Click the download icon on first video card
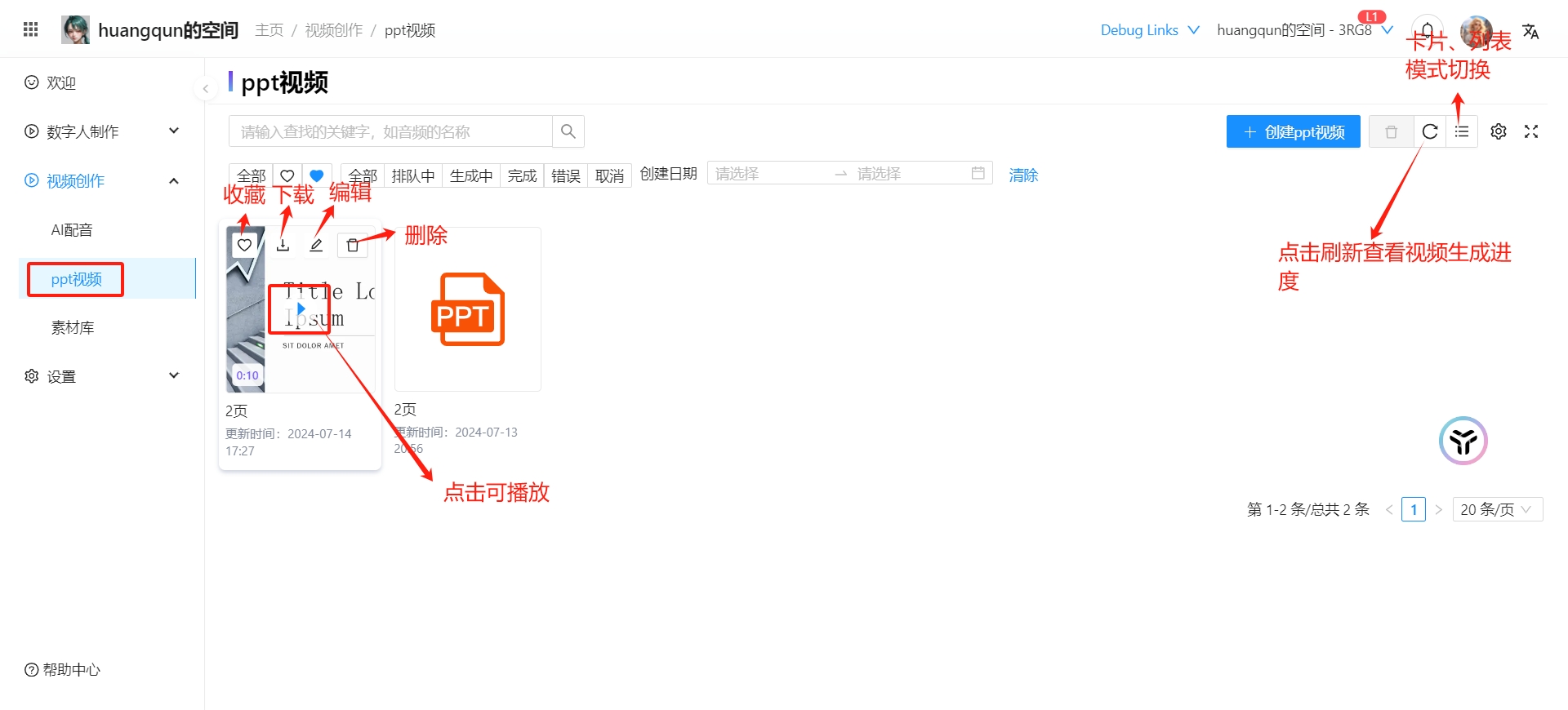 tap(283, 245)
